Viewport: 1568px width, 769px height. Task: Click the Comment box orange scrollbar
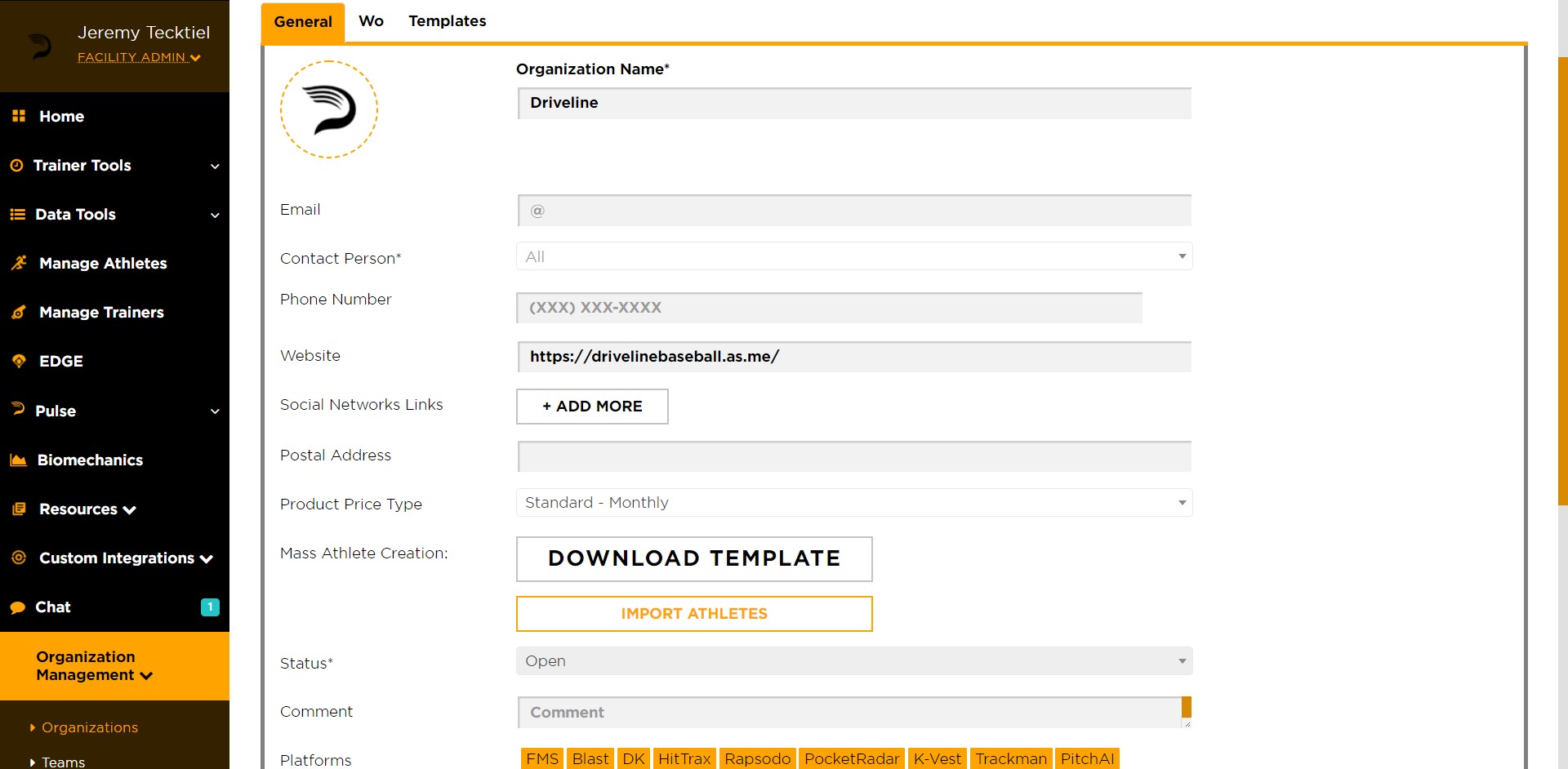[x=1187, y=707]
